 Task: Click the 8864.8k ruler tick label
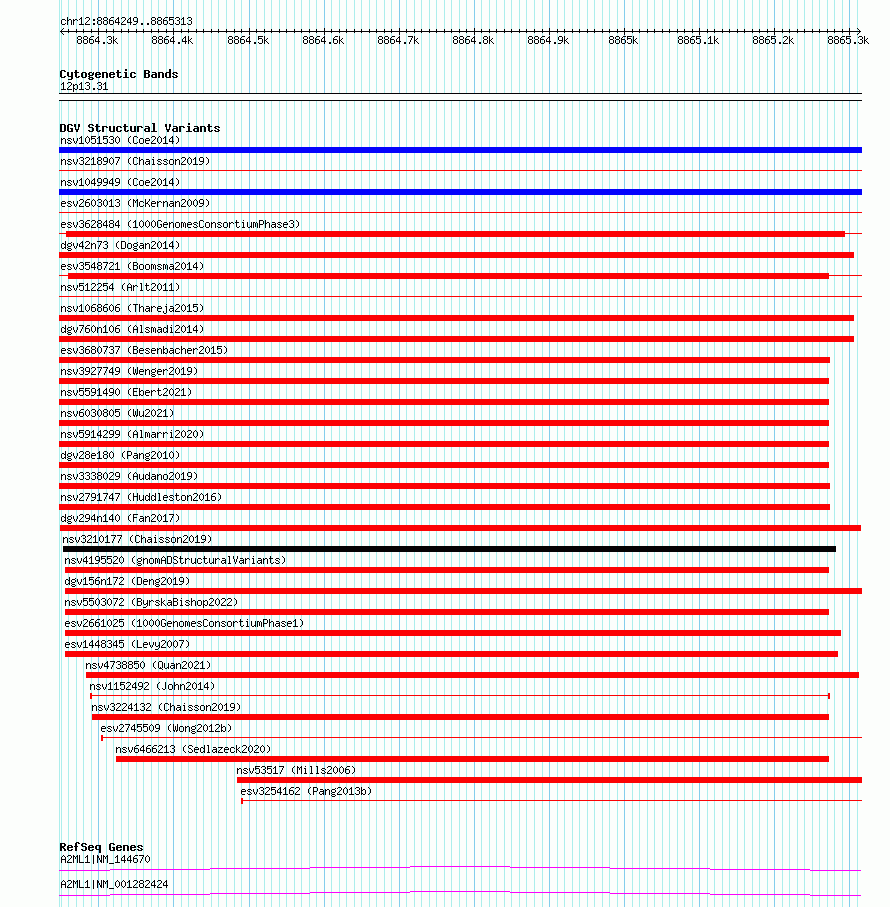(473, 40)
